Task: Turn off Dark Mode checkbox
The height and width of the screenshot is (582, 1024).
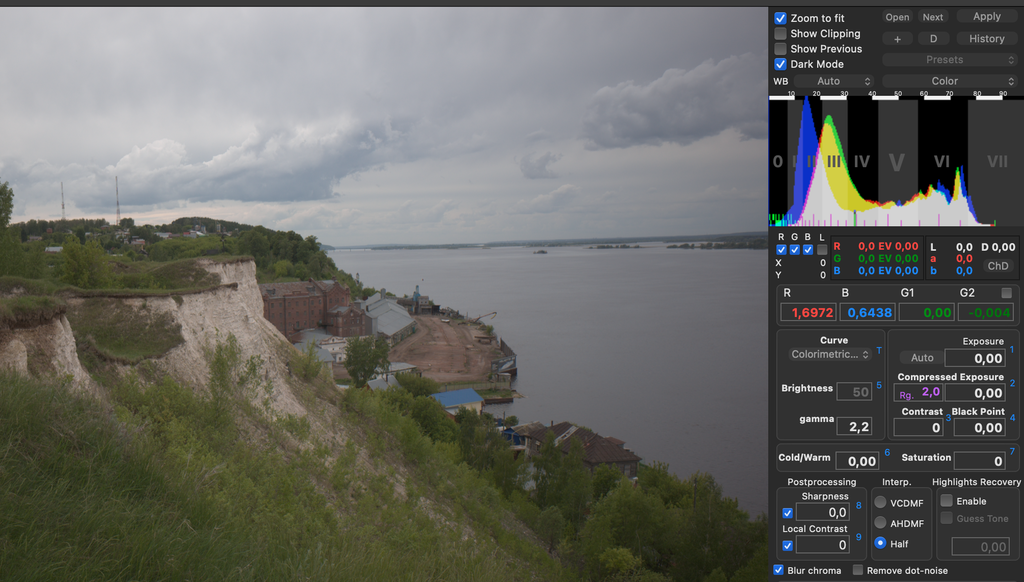Action: coord(780,64)
